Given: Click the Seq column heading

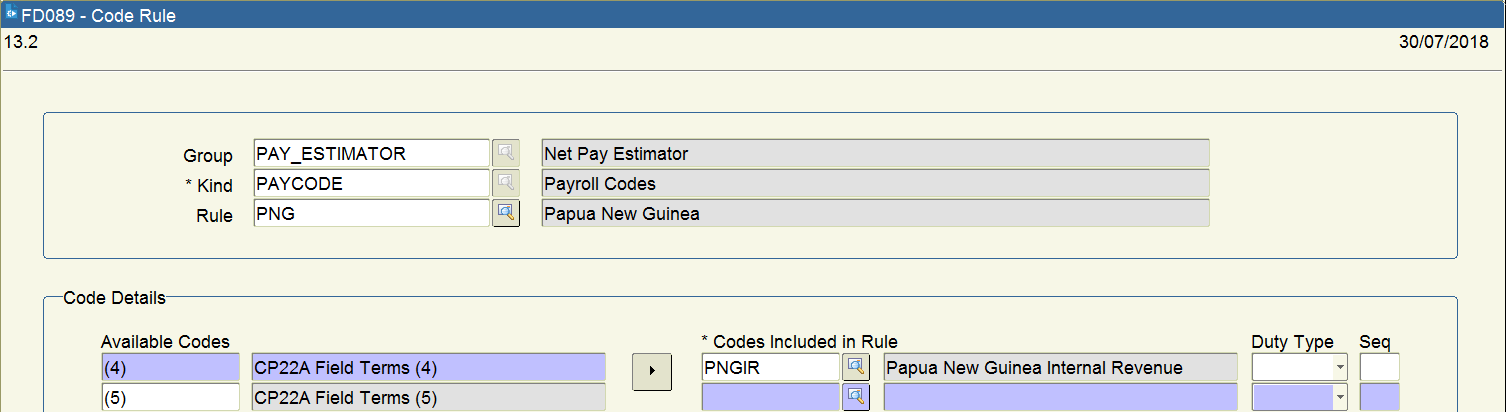Looking at the screenshot, I should point(1375,342).
